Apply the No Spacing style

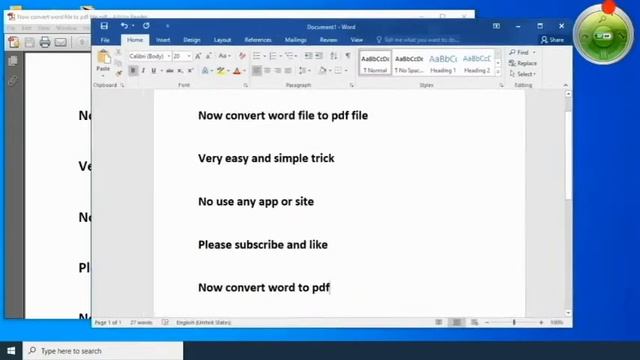pyautogui.click(x=409, y=63)
